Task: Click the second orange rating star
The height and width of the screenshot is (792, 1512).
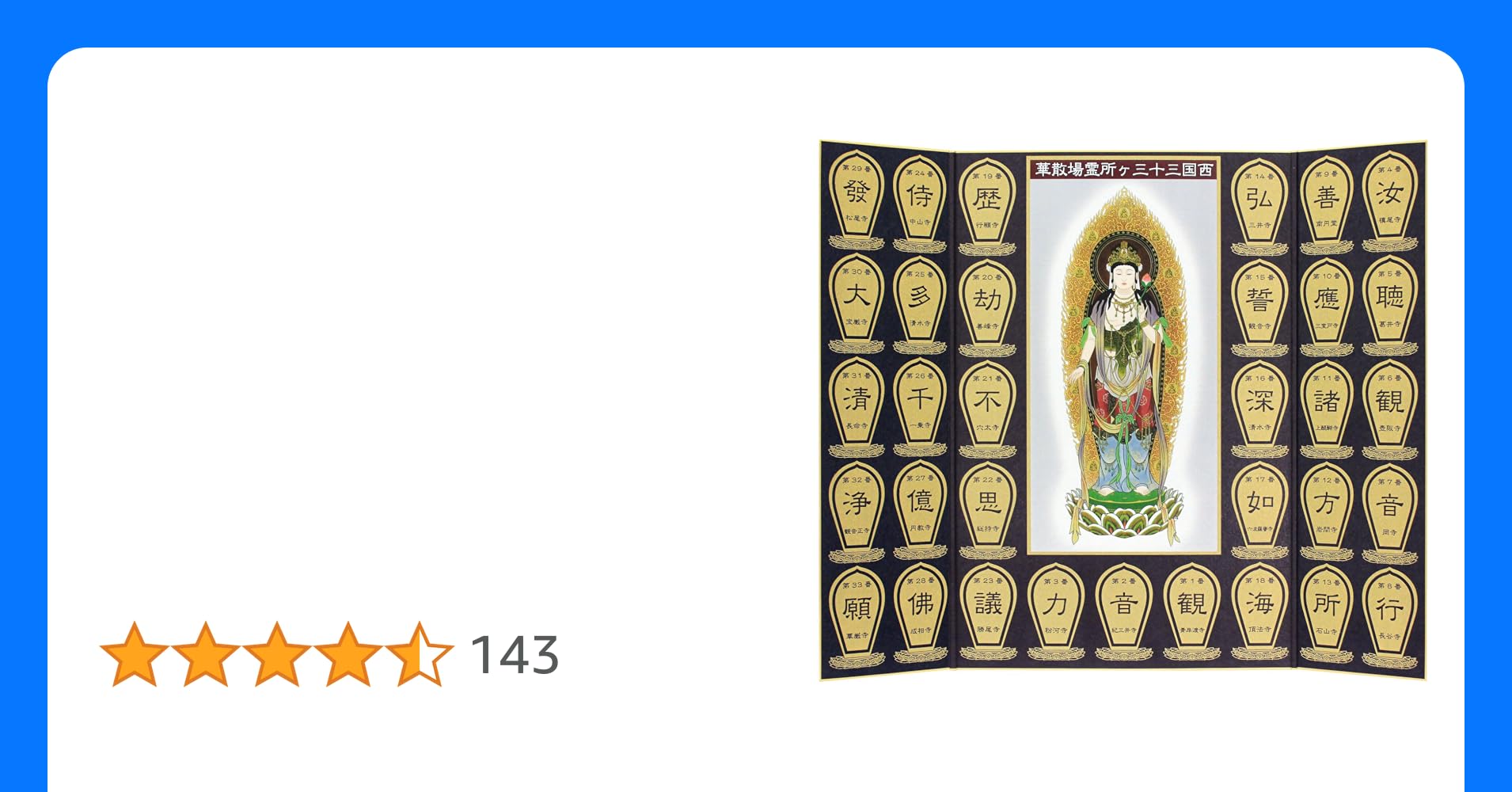Action: pos(206,654)
